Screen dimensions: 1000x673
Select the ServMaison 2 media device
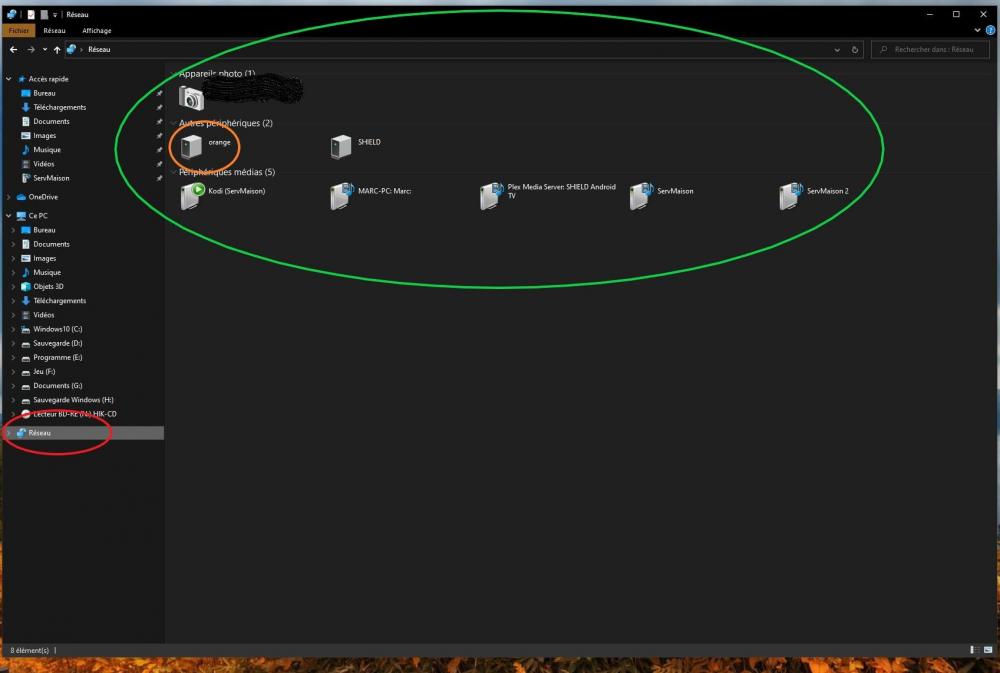click(x=814, y=196)
